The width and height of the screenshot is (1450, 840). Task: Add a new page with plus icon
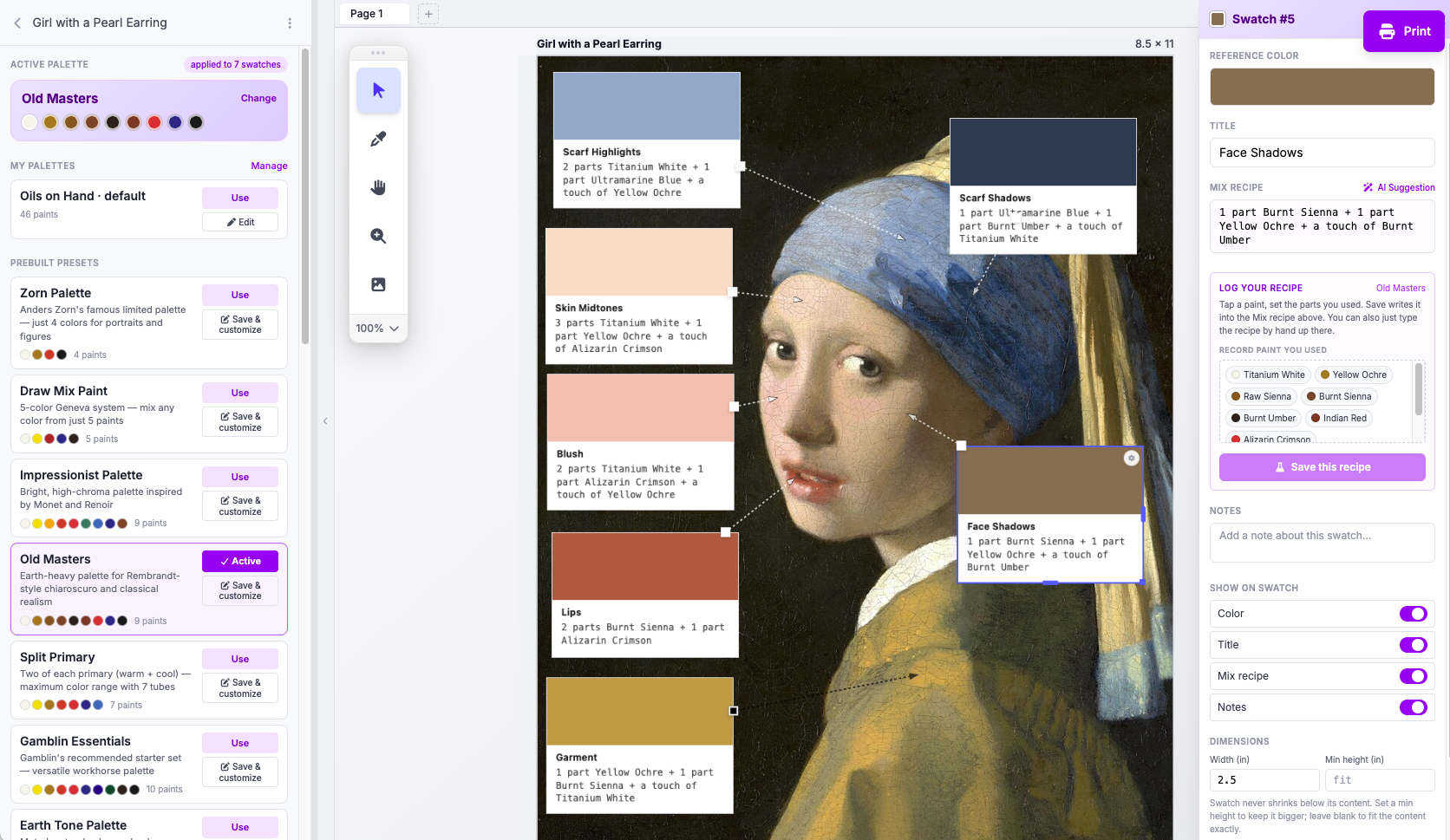click(428, 14)
